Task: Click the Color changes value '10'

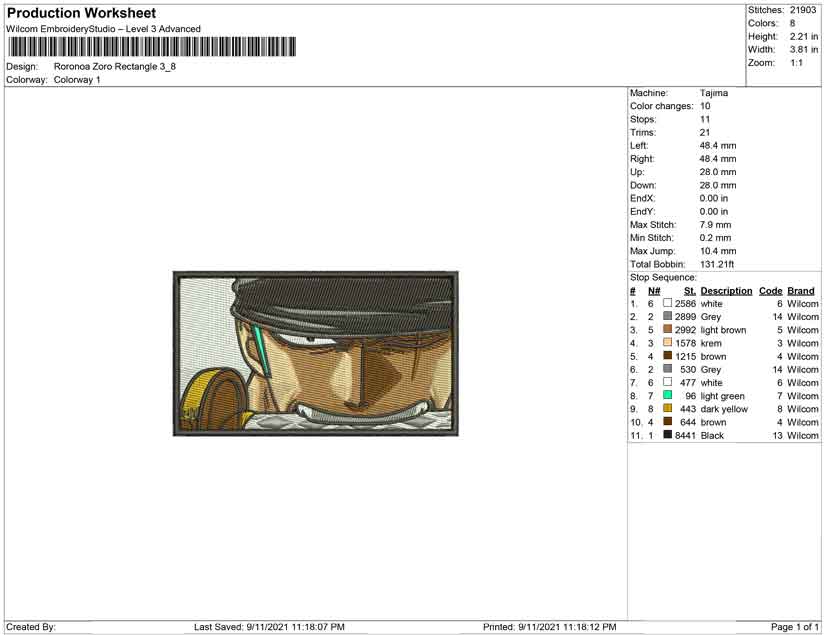Action: pos(705,106)
